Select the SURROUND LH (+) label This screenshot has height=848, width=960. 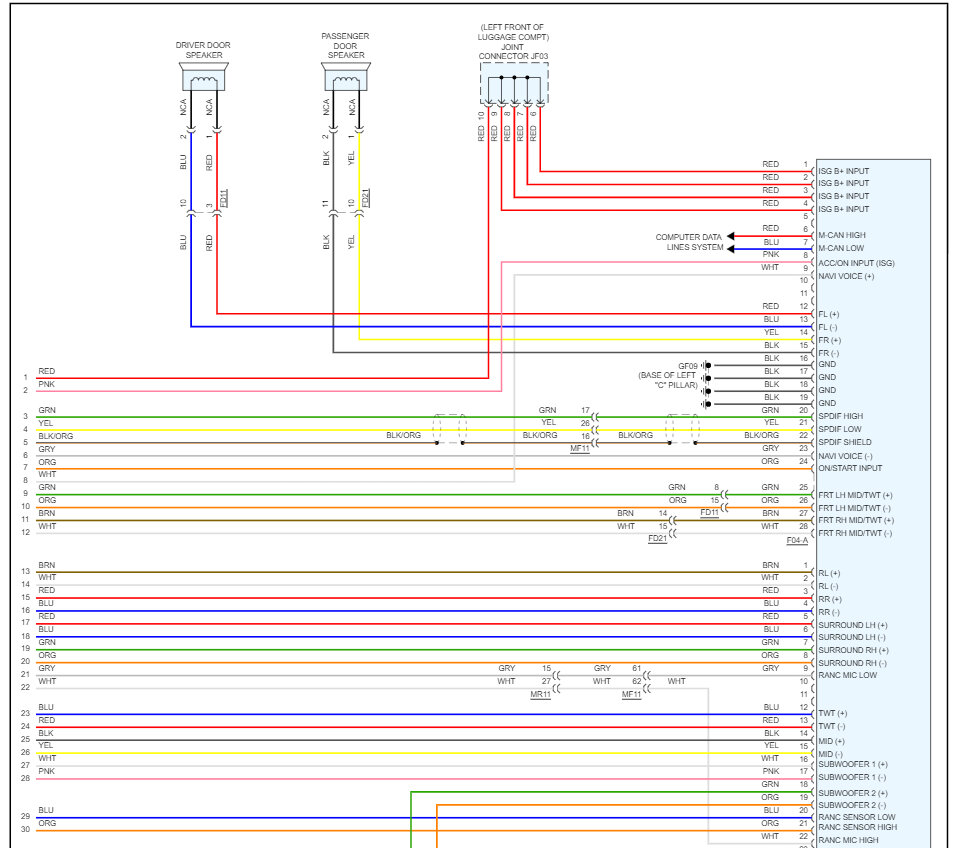click(853, 625)
